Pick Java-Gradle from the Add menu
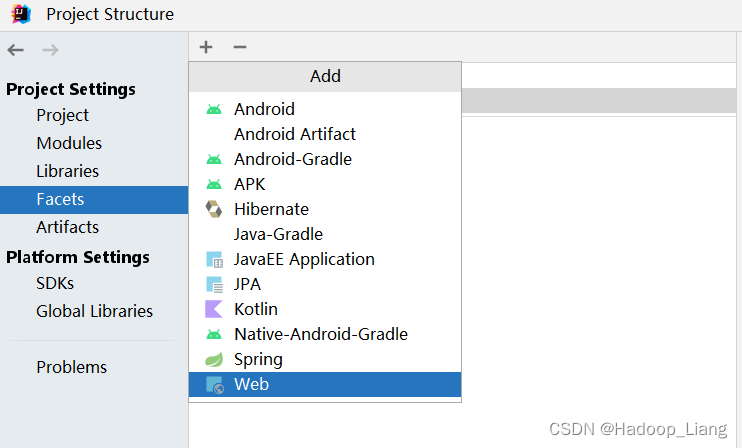Screen dimensions: 742x448 pyautogui.click(x=325, y=234)
